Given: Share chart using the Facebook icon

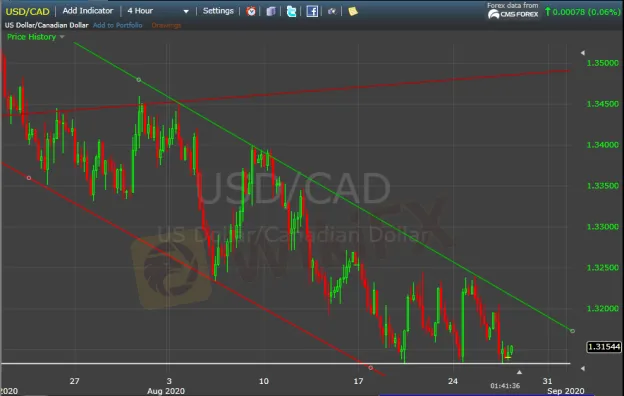Looking at the screenshot, I should (x=312, y=11).
